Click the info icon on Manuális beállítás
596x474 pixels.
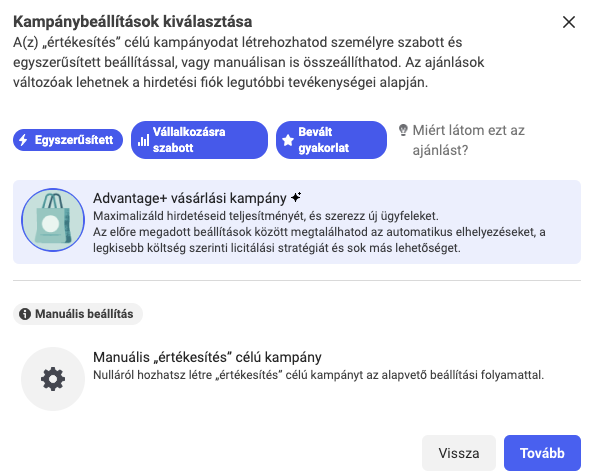(25, 314)
